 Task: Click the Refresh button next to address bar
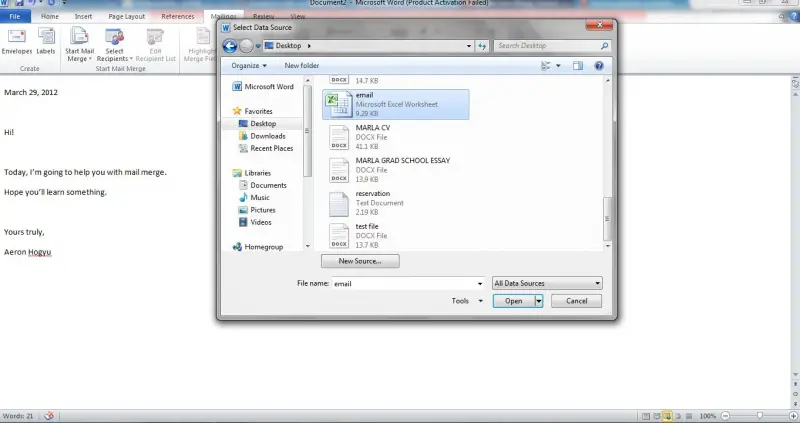(x=482, y=46)
